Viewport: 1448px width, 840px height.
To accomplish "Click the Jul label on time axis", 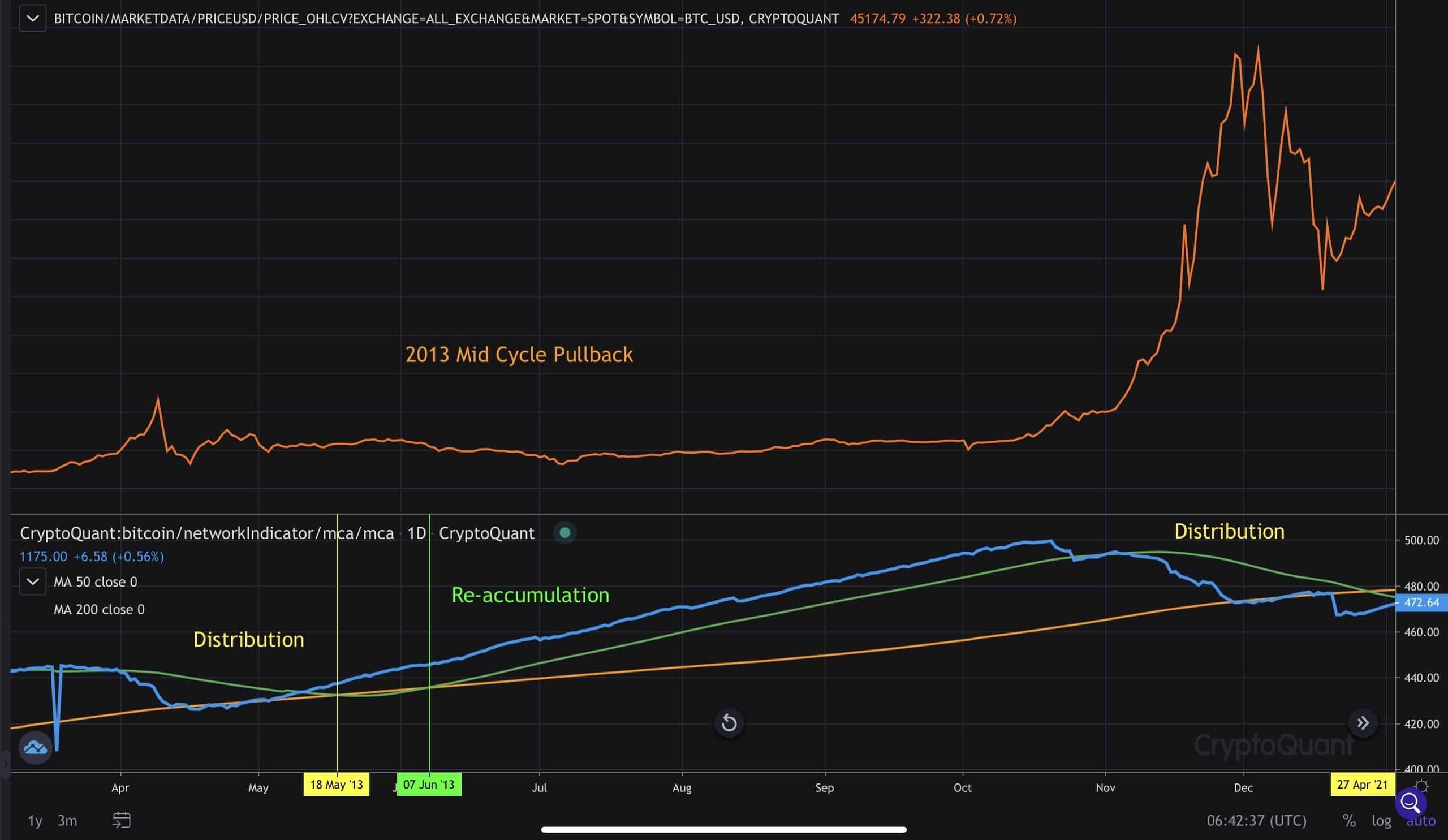I will (x=539, y=787).
